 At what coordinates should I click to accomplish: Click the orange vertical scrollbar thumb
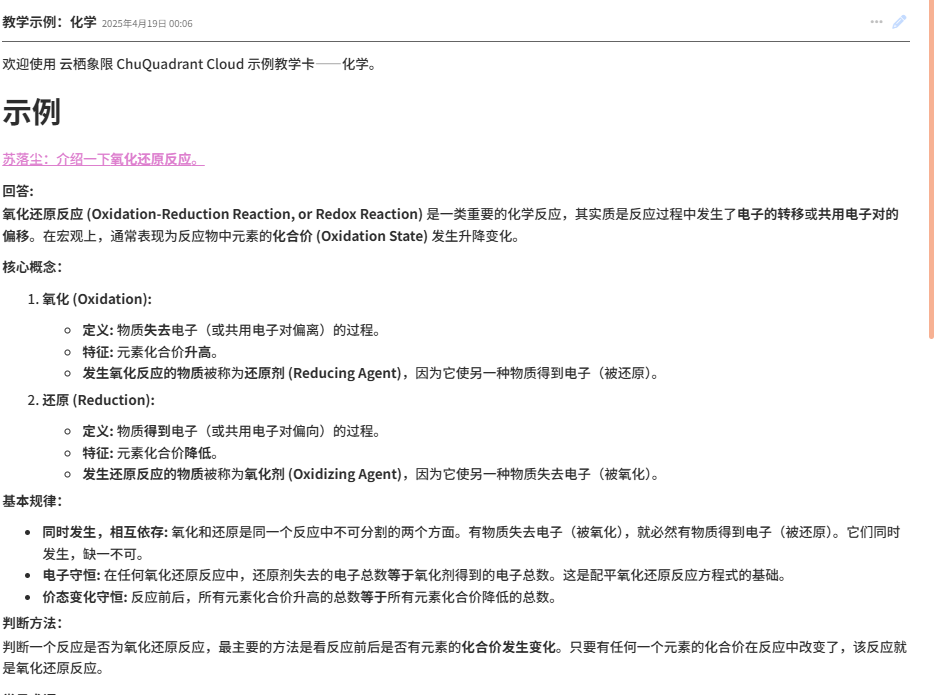932,170
